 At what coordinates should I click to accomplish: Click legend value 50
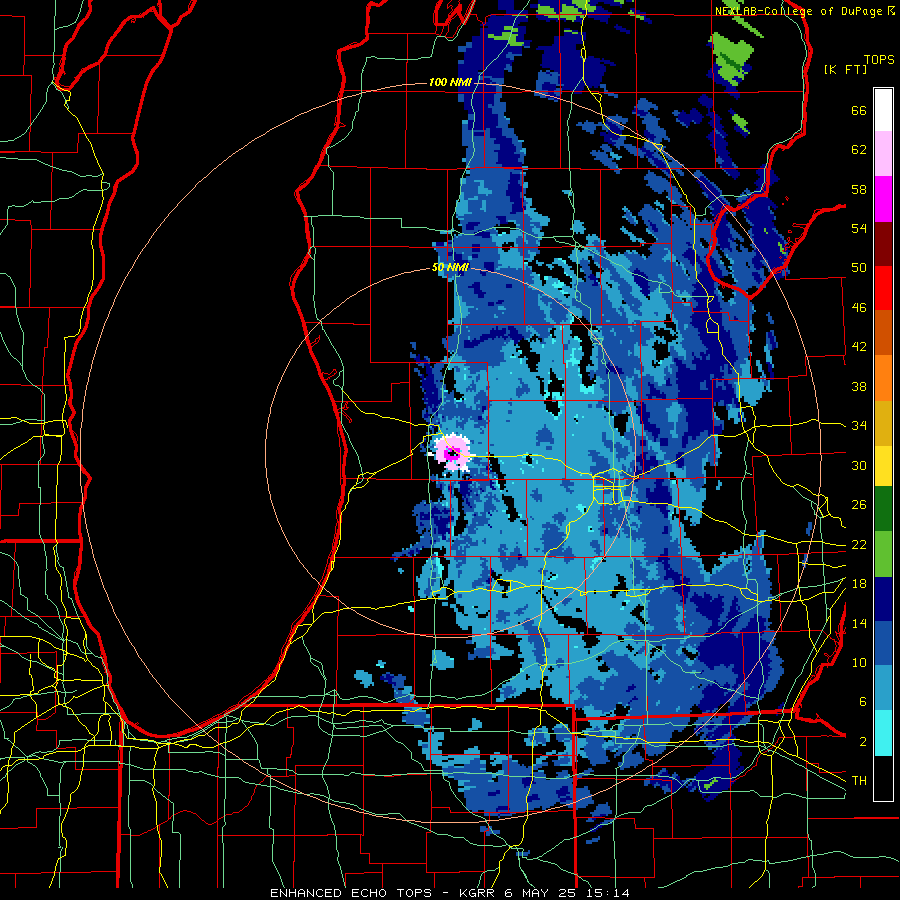(x=859, y=267)
